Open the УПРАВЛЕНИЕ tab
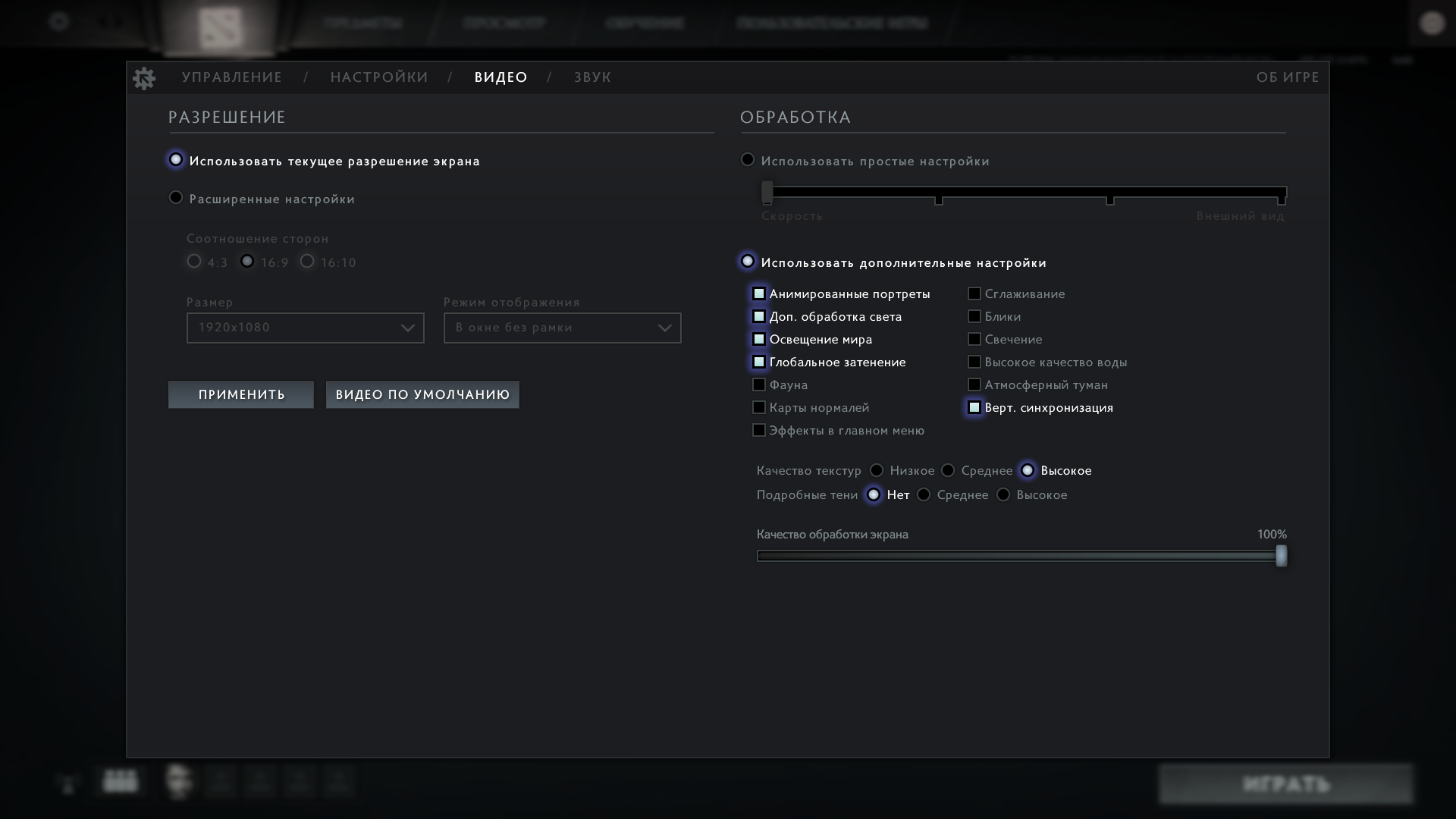Image resolution: width=1456 pixels, height=819 pixels. pos(232,77)
